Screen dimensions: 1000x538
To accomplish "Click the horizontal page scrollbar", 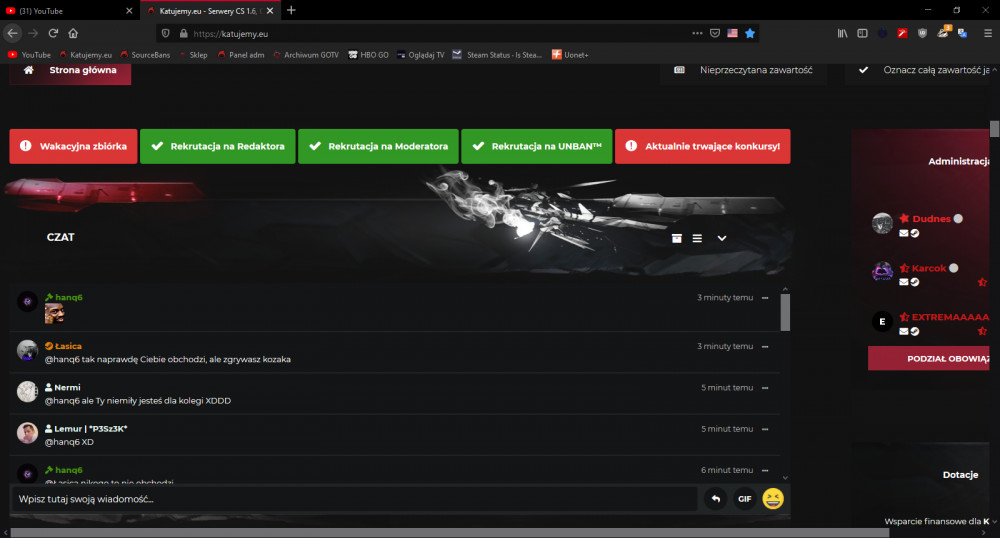I will tap(450, 533).
